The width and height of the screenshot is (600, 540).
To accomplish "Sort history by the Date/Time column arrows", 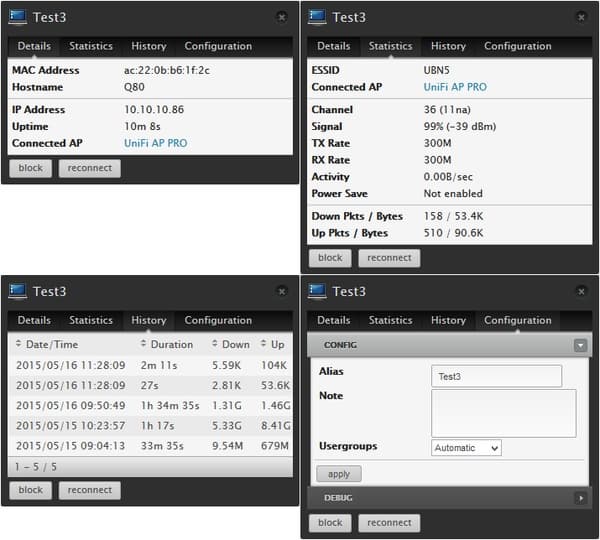I will pos(18,344).
